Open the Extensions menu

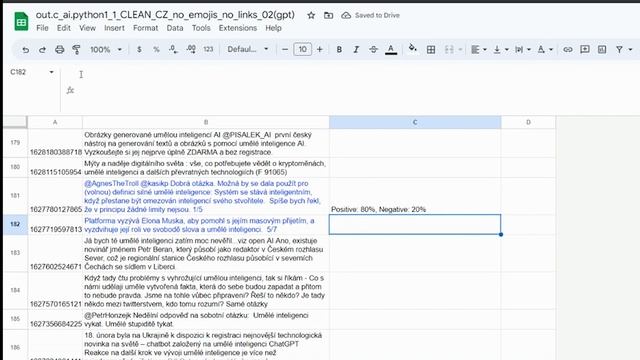point(238,28)
